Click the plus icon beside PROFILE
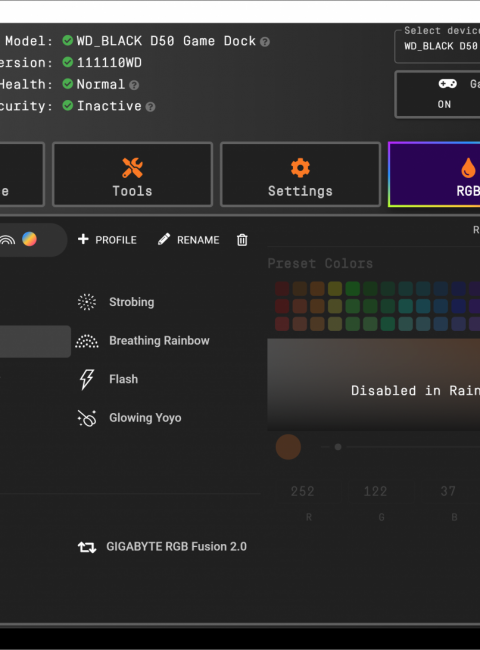 click(x=83, y=239)
